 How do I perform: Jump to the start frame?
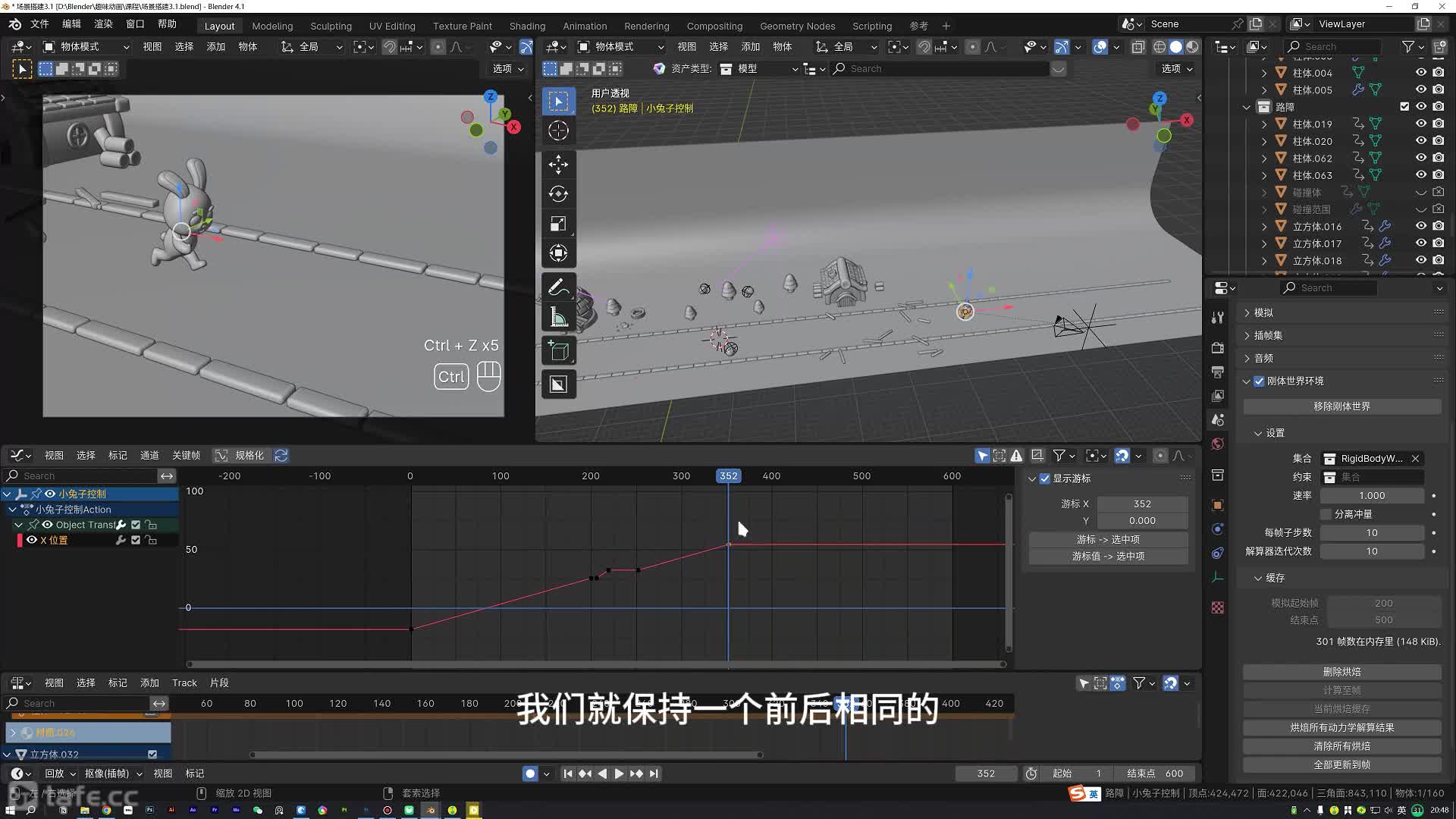click(x=568, y=773)
